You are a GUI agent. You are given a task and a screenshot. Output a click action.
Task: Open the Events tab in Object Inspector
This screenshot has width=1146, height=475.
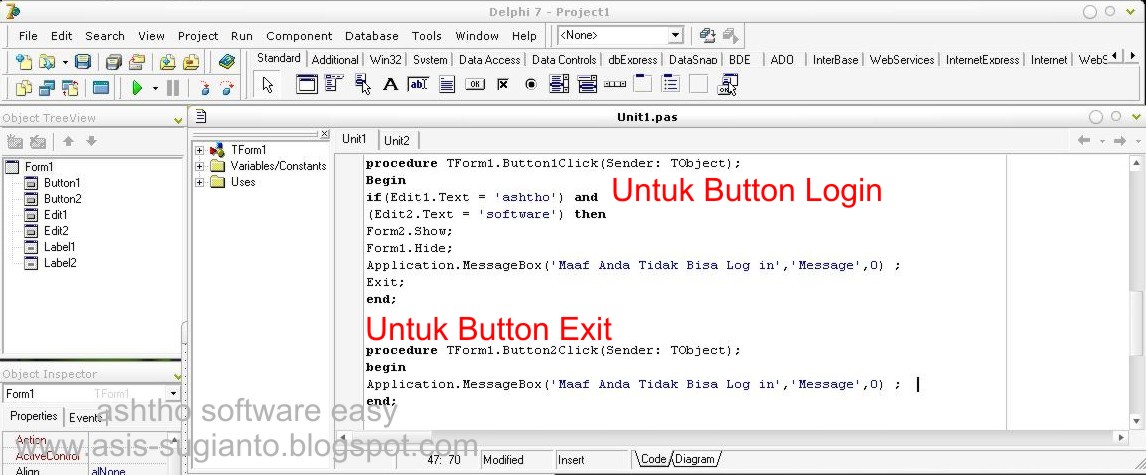(85, 418)
